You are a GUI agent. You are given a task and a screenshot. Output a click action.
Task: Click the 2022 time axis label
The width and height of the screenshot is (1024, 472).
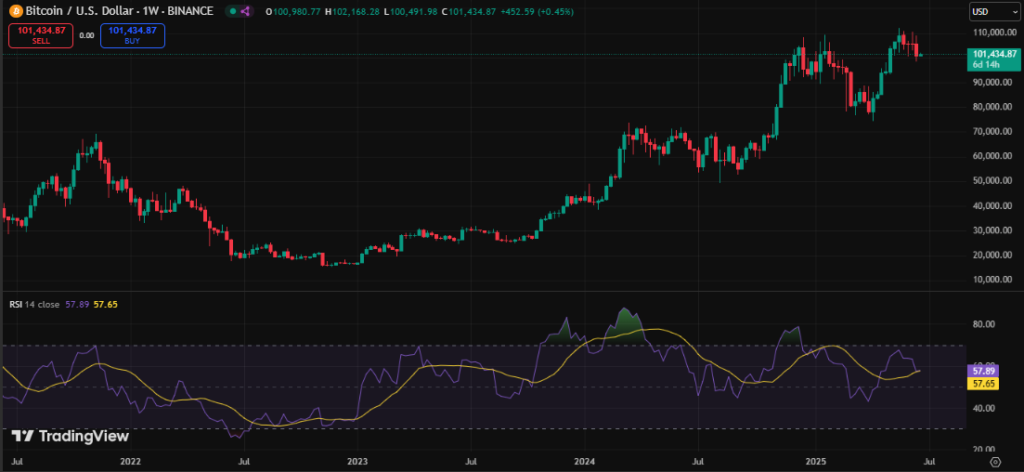130,462
